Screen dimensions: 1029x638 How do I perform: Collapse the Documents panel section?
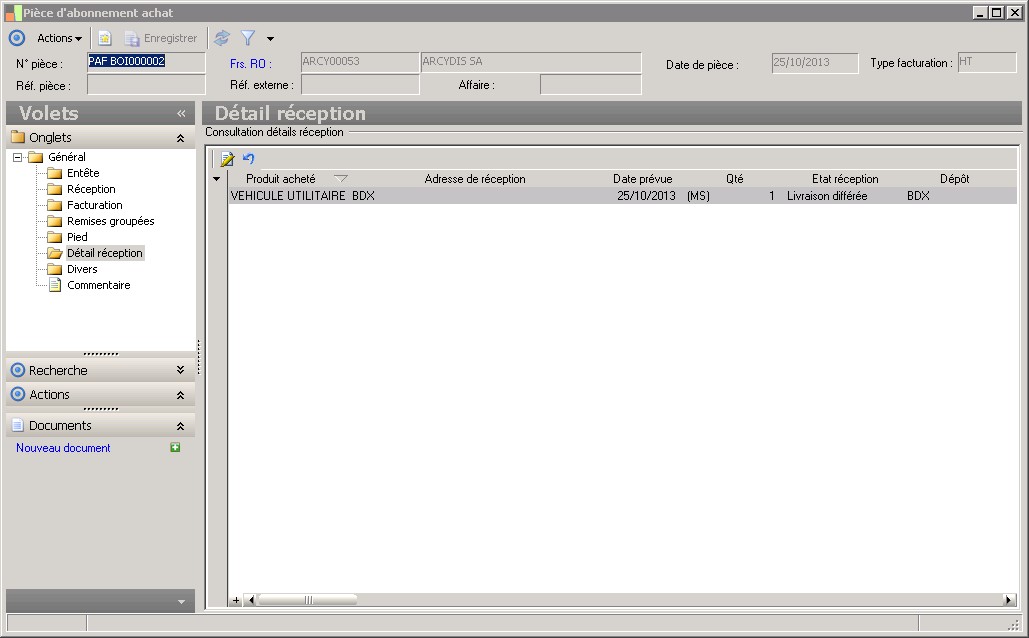click(180, 426)
